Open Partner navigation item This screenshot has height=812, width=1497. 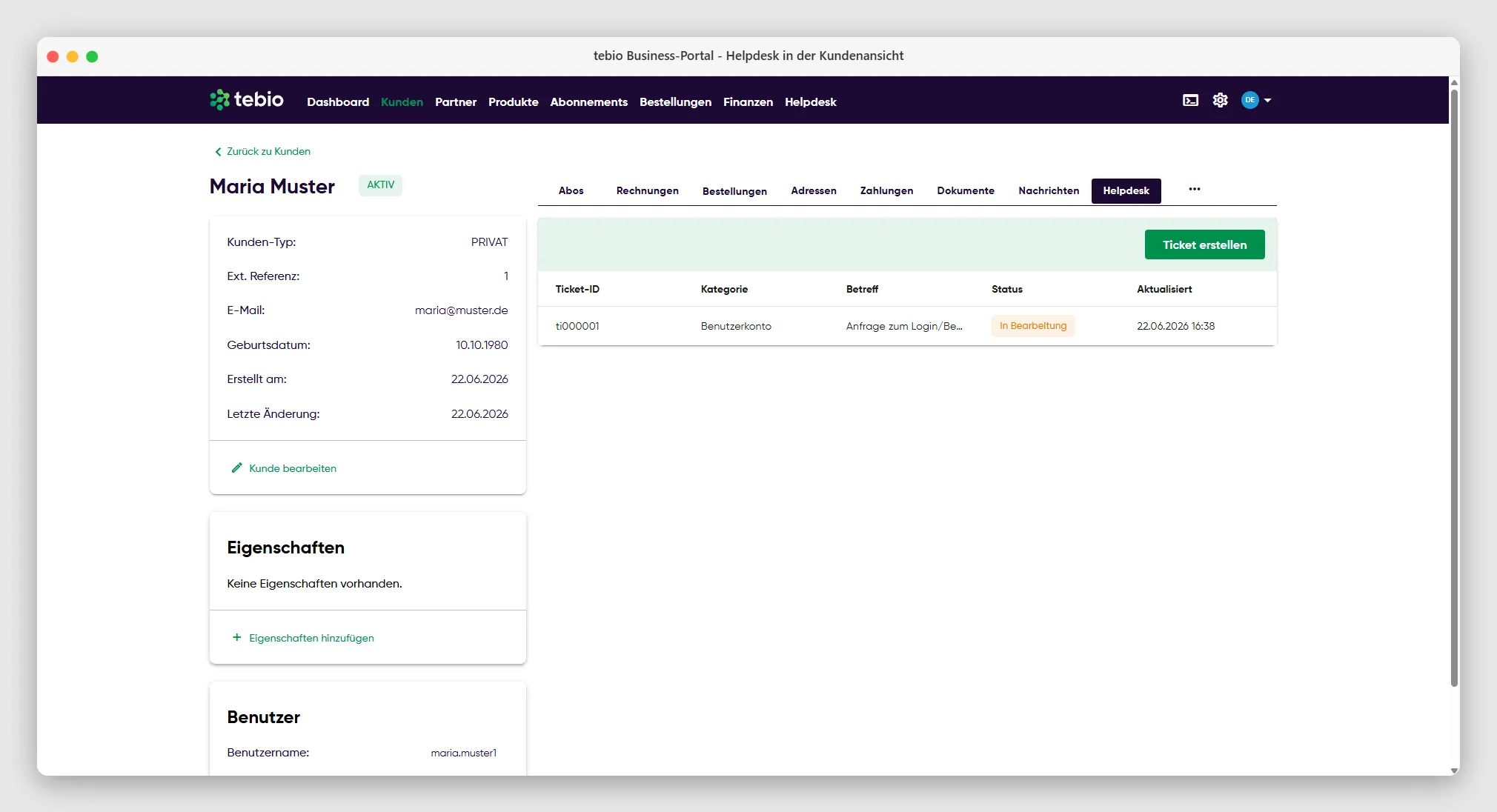click(x=456, y=101)
